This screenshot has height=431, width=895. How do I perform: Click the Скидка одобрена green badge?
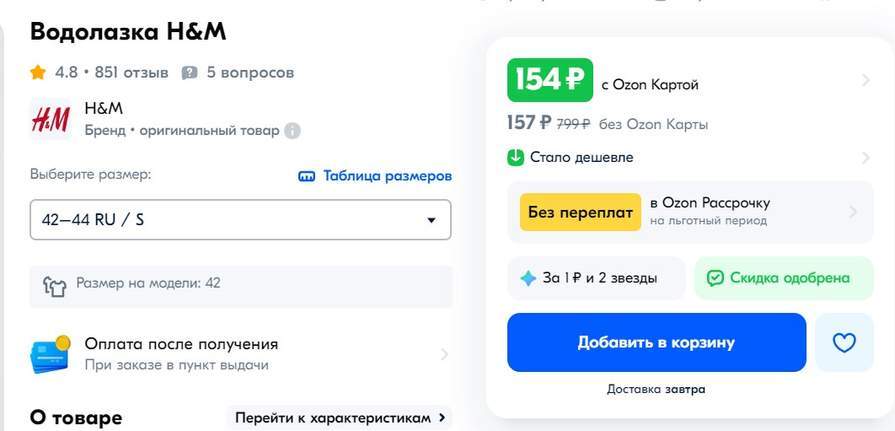(x=784, y=278)
